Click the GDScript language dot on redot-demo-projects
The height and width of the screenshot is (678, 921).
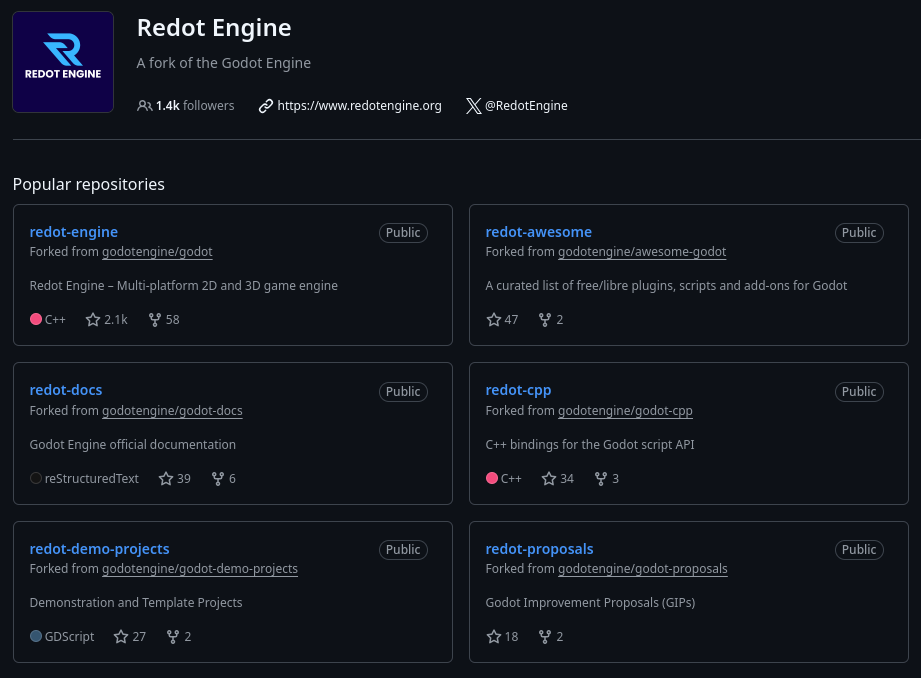[x=35, y=636]
